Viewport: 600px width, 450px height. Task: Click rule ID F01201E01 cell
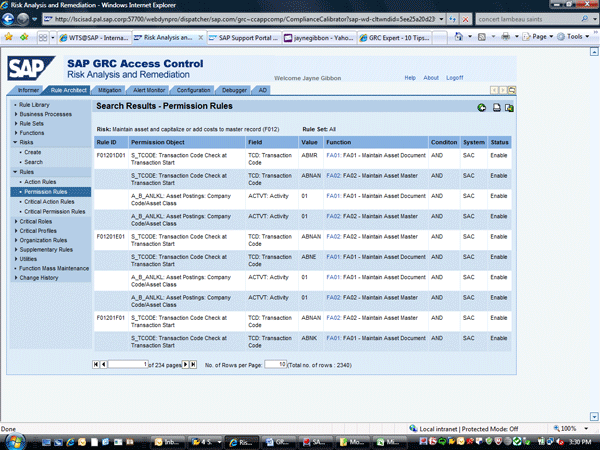pos(111,240)
